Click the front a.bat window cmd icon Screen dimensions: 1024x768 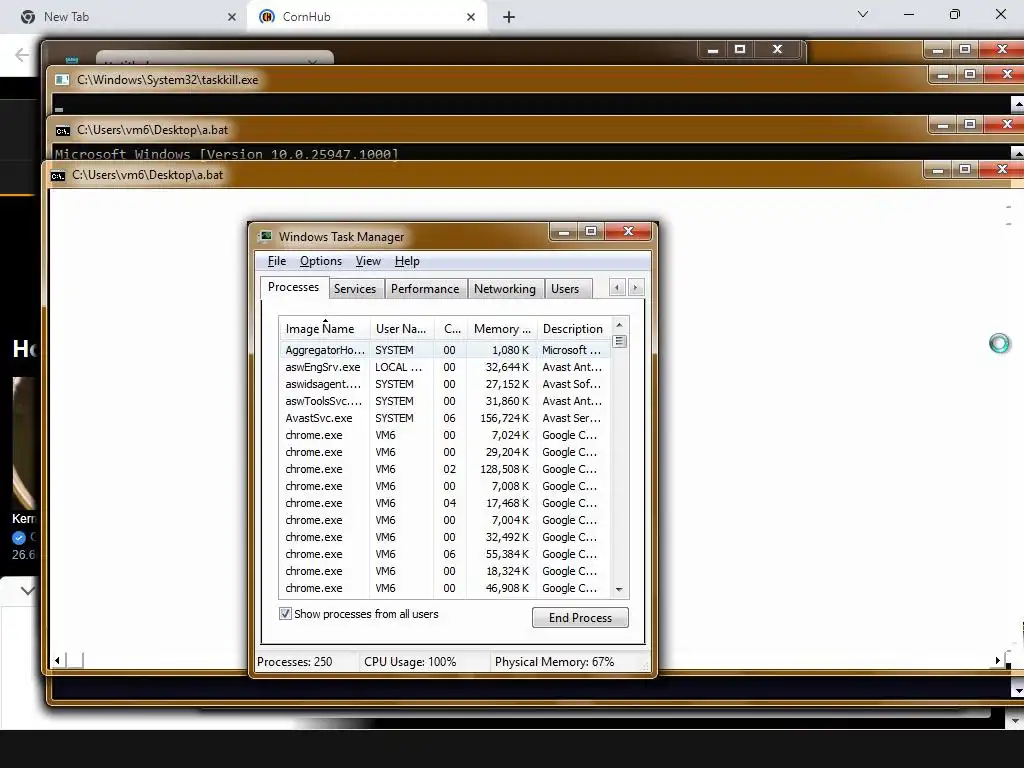[x=58, y=176]
